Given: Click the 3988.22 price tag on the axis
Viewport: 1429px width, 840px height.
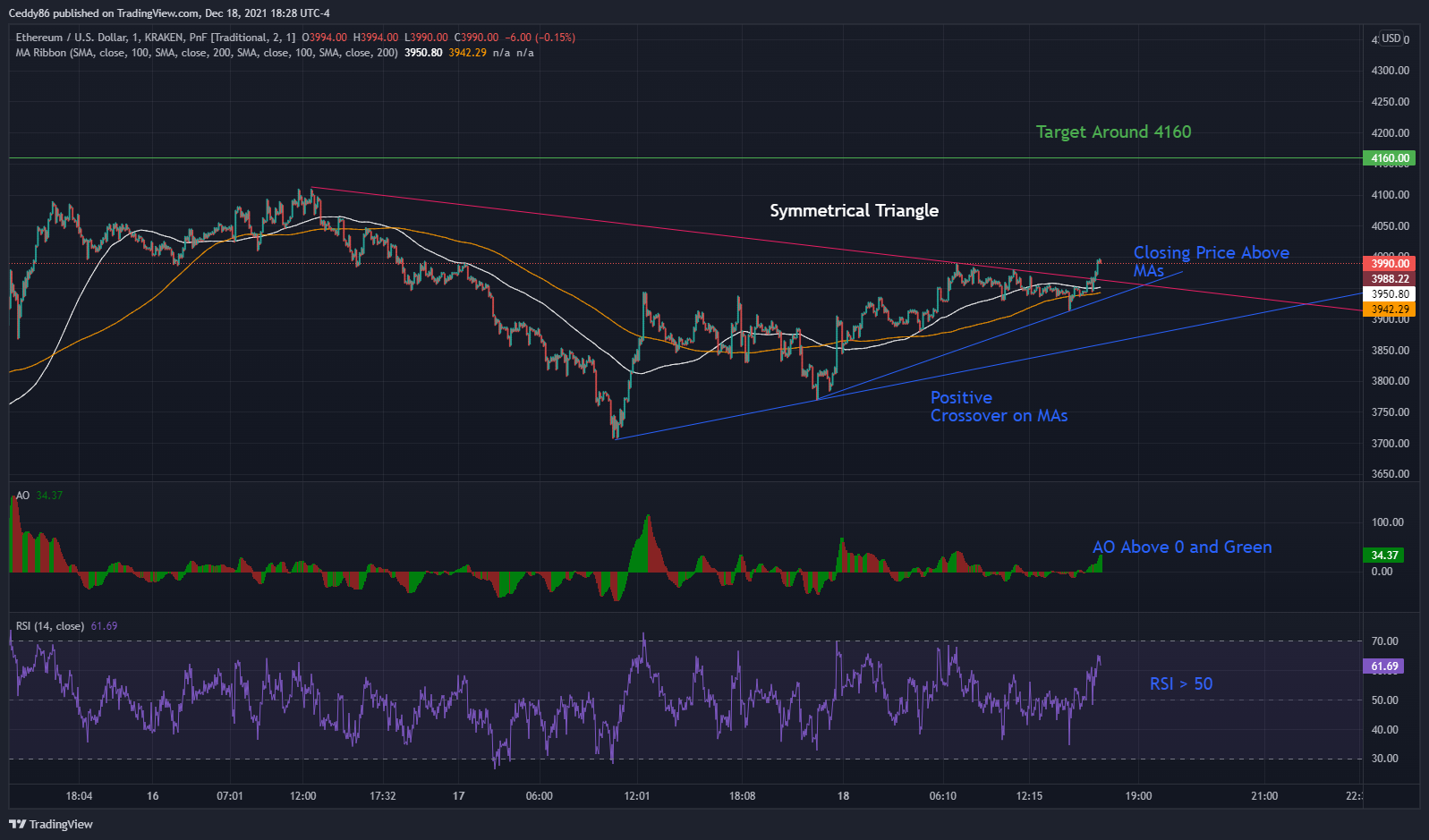Looking at the screenshot, I should pos(1389,279).
